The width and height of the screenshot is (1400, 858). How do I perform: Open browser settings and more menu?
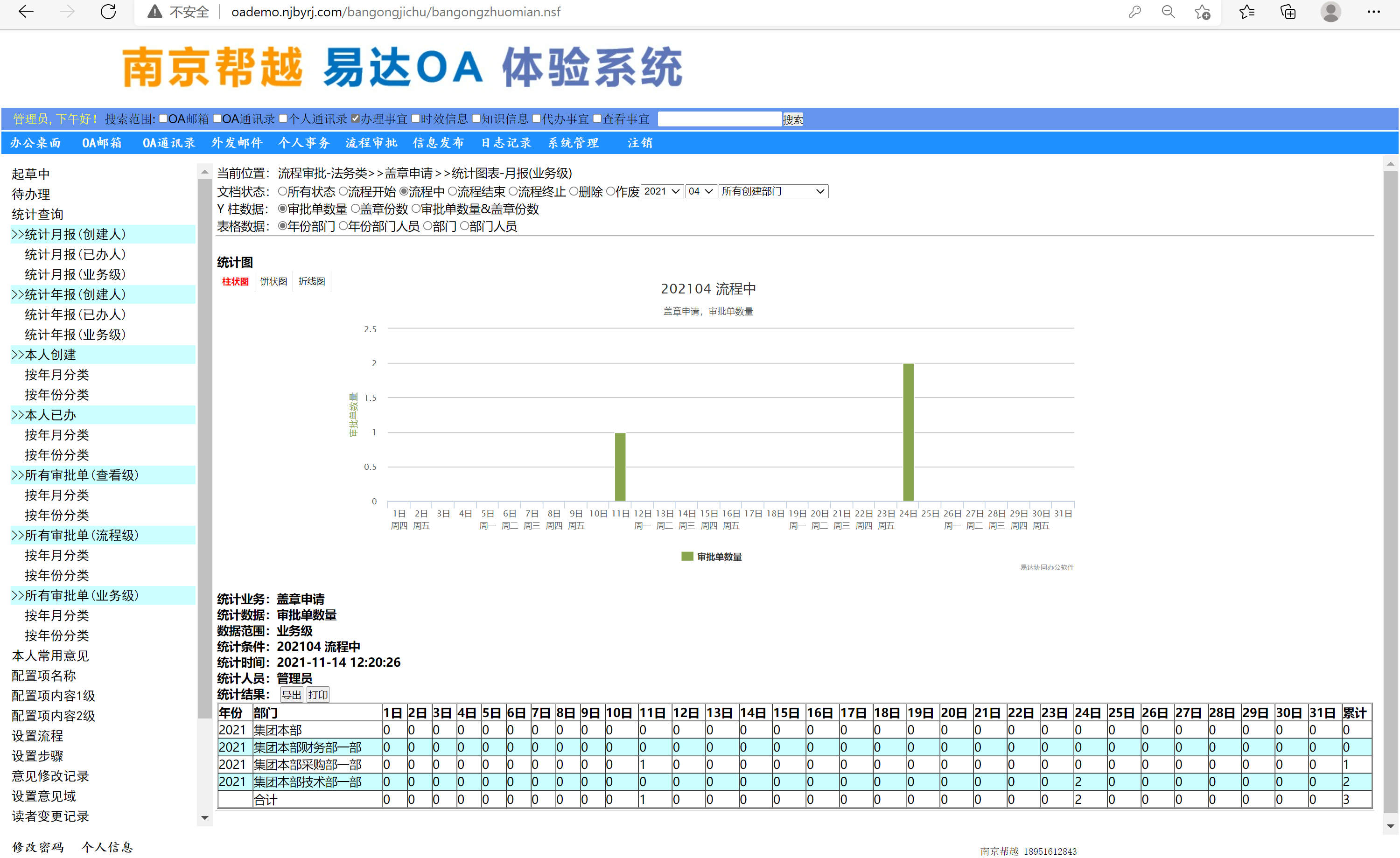1373,12
